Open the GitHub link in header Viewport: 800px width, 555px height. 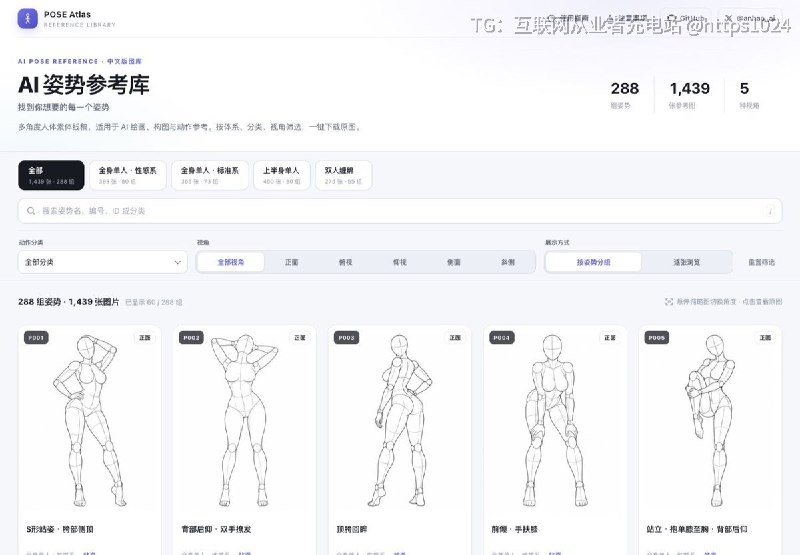(686, 18)
